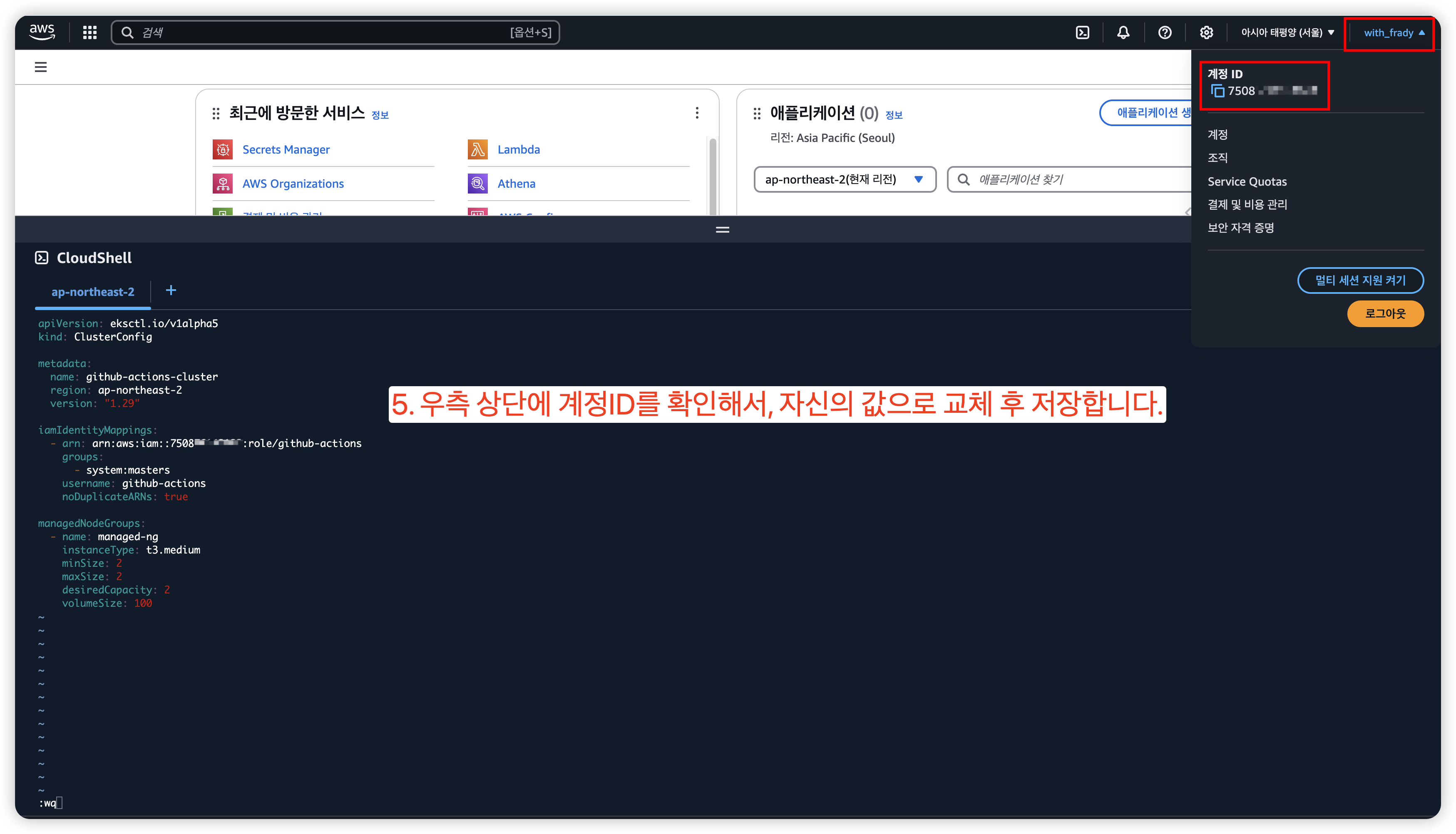This screenshot has width=1456, height=834.
Task: Click the CloudShell panel resize handle bar
Action: click(x=722, y=230)
